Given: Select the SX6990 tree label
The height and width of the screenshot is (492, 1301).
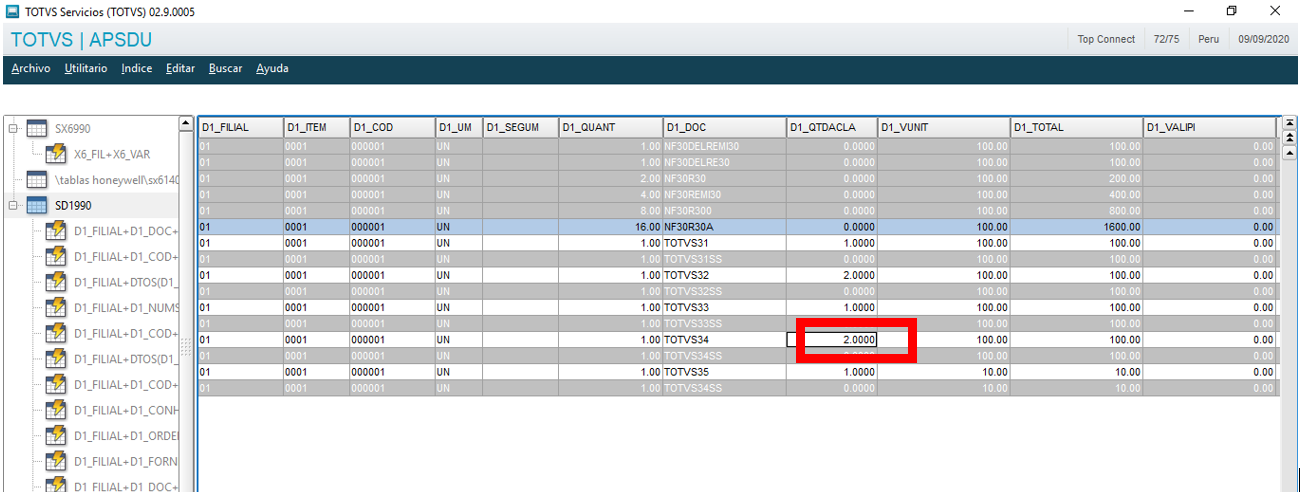Looking at the screenshot, I should coord(74,129).
